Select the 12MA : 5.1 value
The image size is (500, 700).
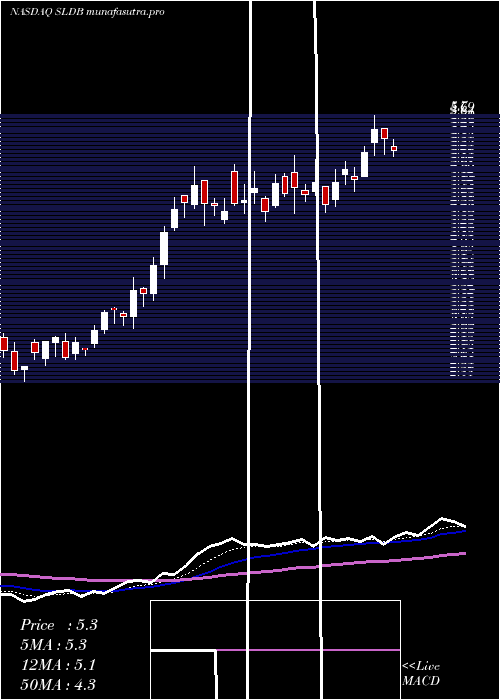point(58,665)
